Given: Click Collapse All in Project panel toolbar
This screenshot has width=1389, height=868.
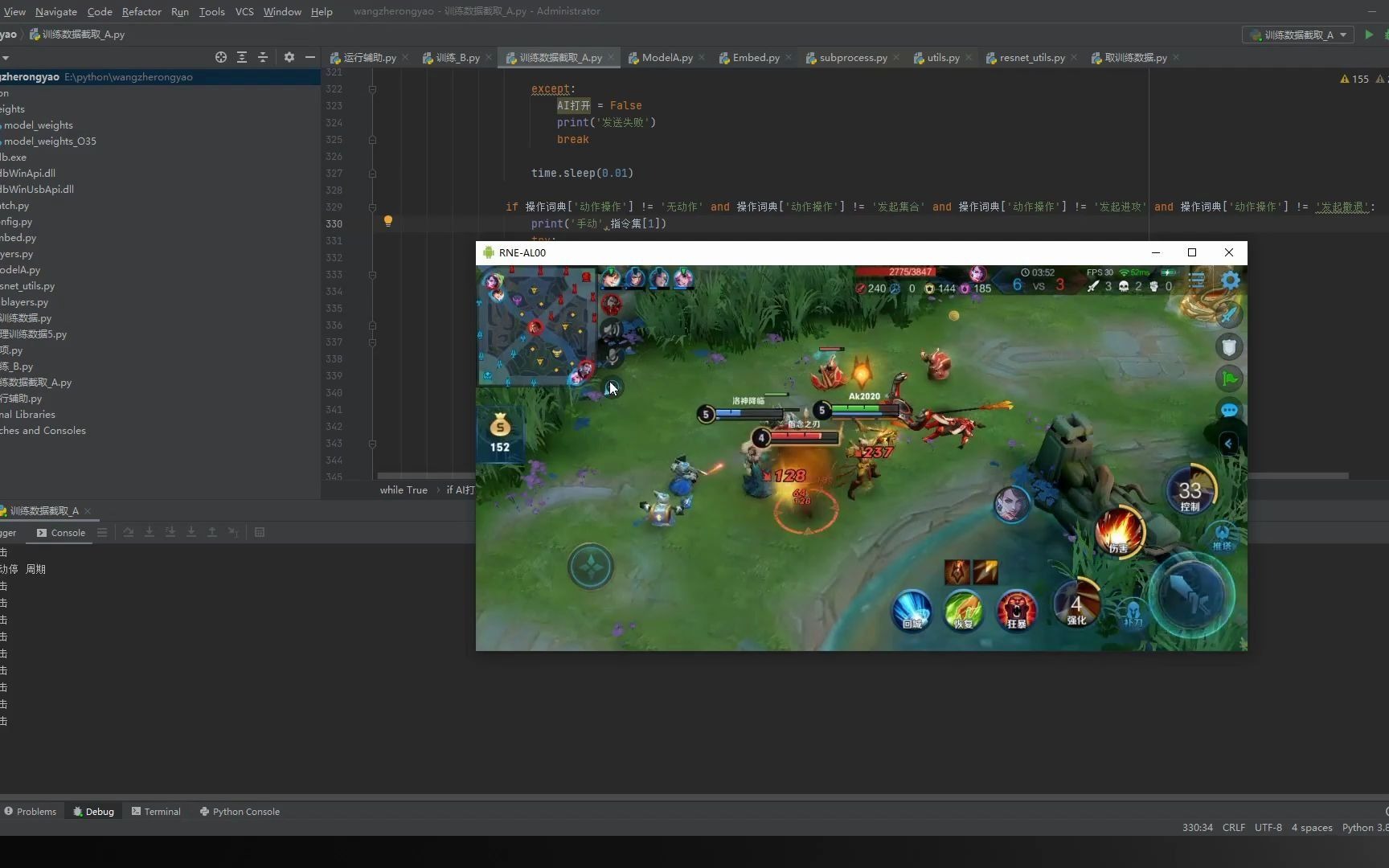Looking at the screenshot, I should pos(263,57).
